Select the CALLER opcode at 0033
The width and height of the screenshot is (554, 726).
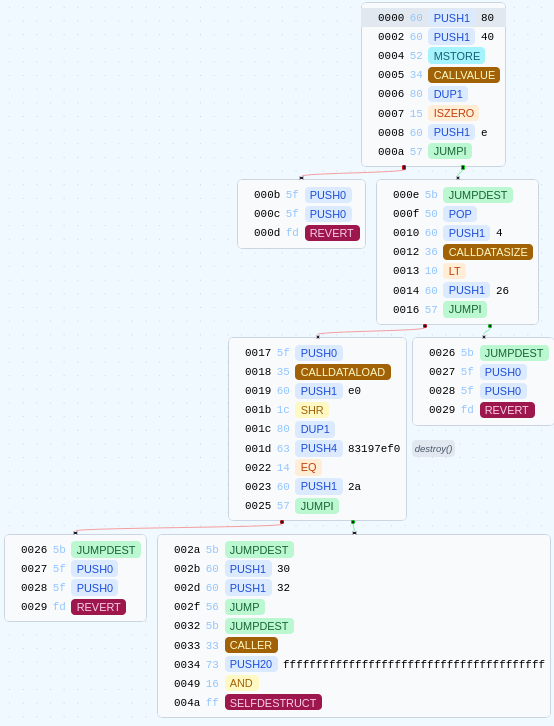251,645
